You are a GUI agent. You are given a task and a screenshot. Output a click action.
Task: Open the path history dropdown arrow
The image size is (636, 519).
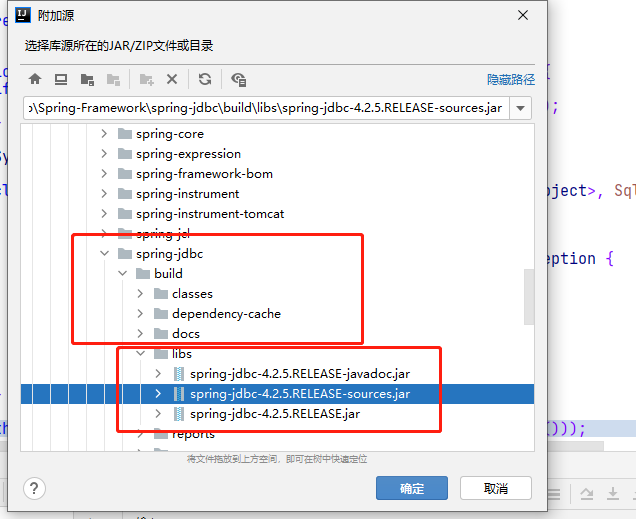tap(520, 108)
